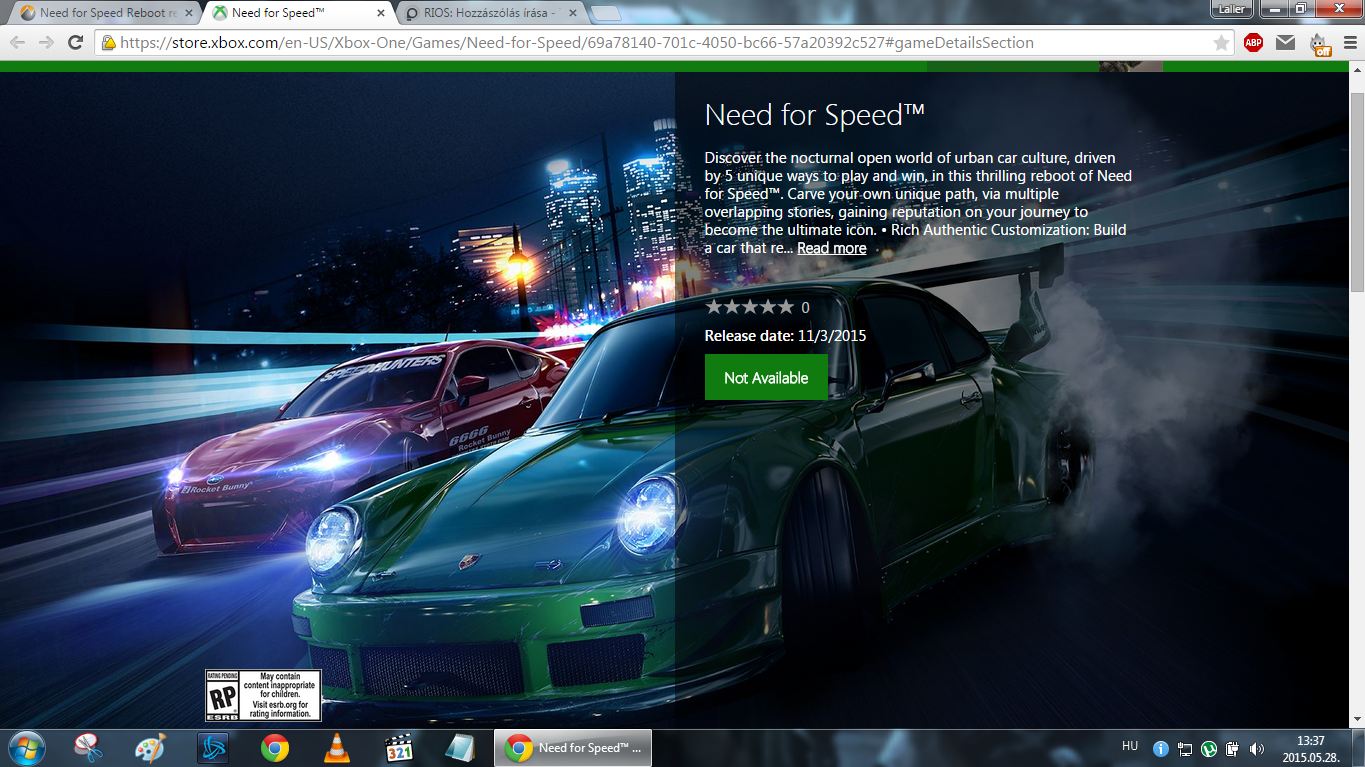Click the five-star rating row
This screenshot has height=767, width=1365.
[749, 307]
